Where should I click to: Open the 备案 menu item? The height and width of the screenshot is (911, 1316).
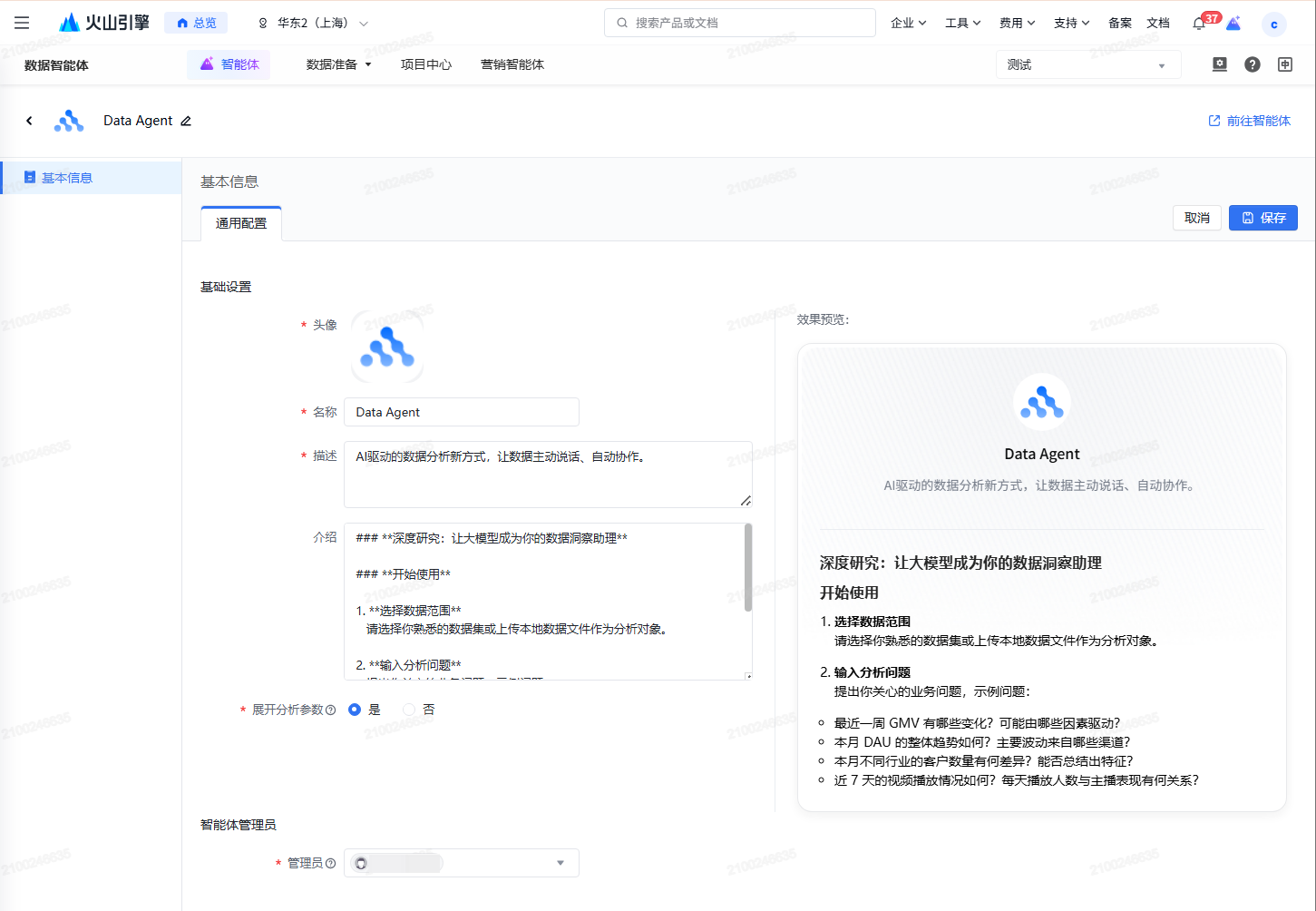coord(1120,24)
